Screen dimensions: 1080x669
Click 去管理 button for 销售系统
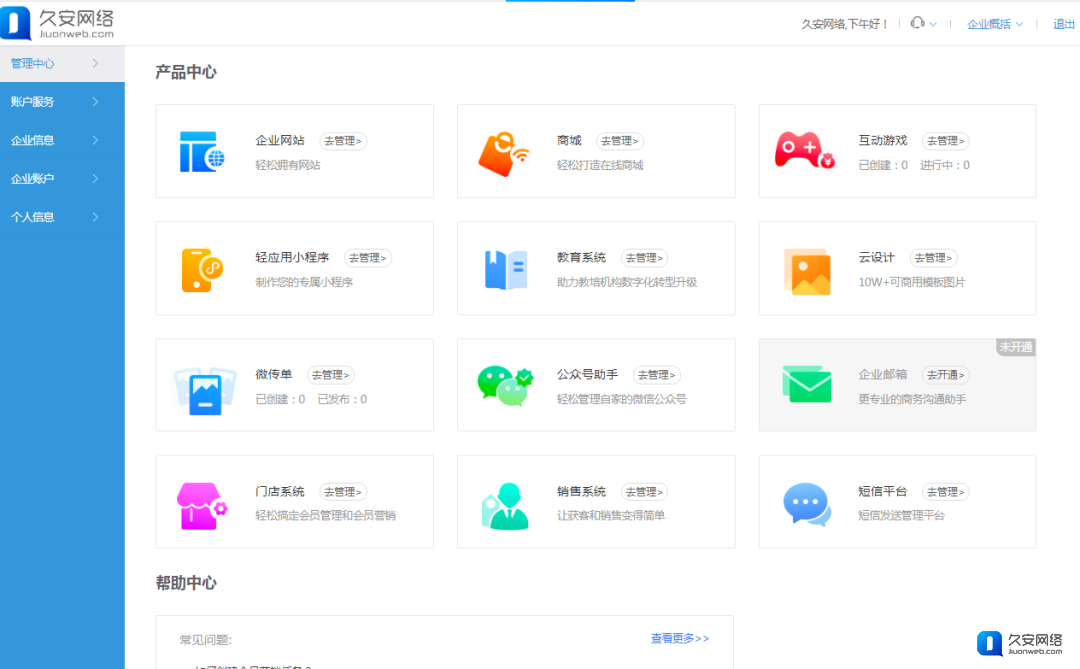pyautogui.click(x=645, y=492)
